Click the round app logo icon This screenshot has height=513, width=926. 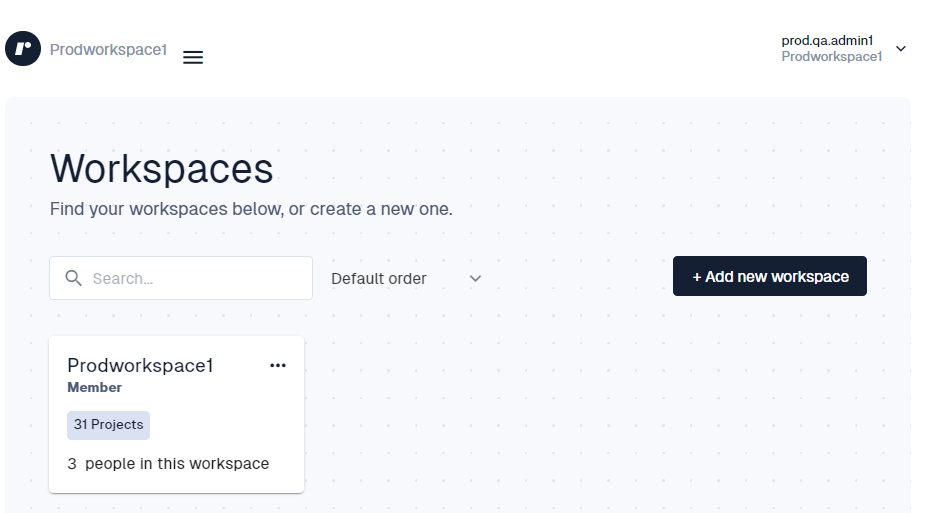tap(23, 48)
